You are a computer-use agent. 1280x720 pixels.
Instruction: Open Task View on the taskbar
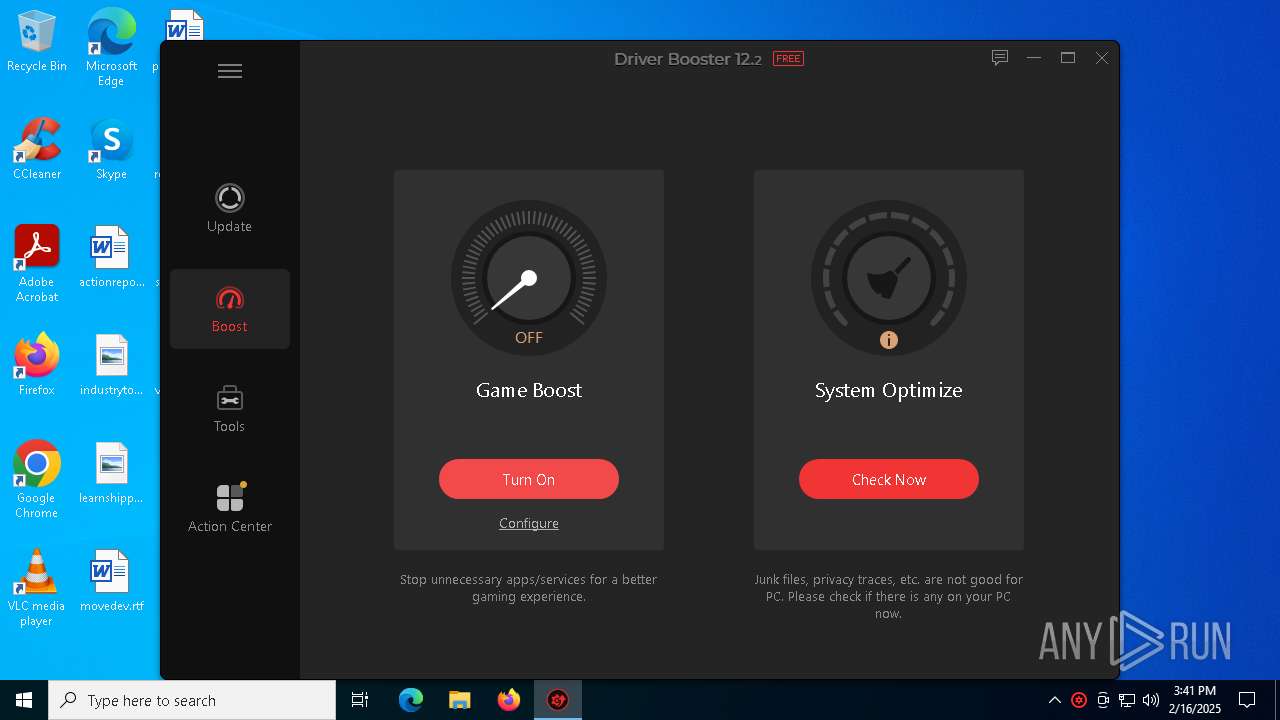click(360, 700)
